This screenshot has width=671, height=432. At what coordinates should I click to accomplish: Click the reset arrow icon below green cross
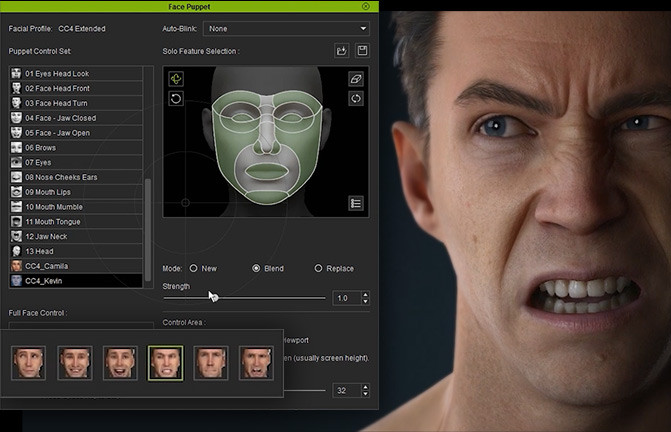pyautogui.click(x=176, y=99)
